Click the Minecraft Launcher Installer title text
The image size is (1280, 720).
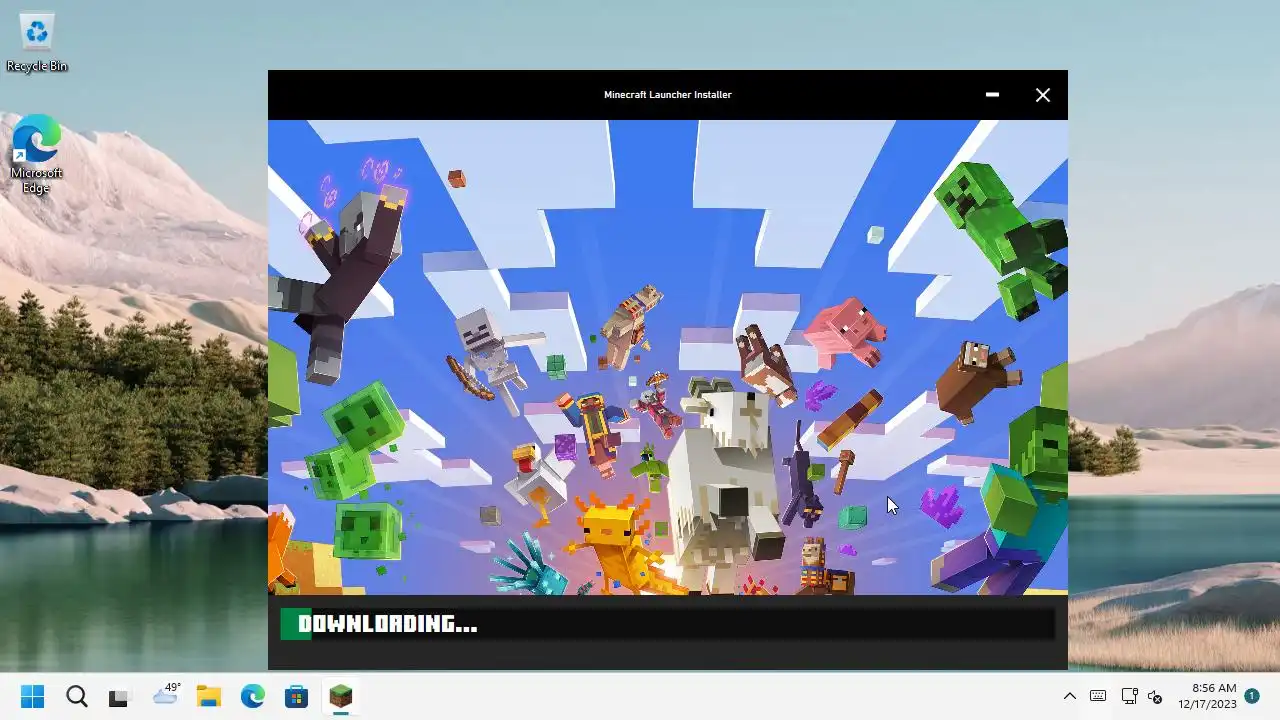(667, 95)
